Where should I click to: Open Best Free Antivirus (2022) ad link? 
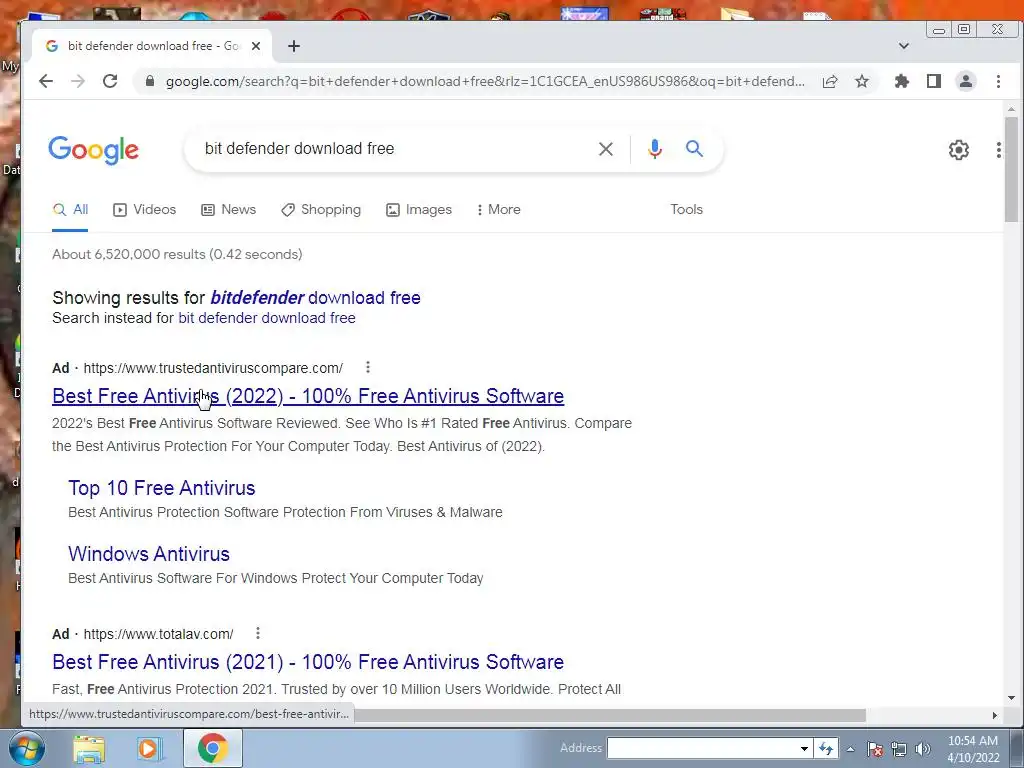(308, 396)
